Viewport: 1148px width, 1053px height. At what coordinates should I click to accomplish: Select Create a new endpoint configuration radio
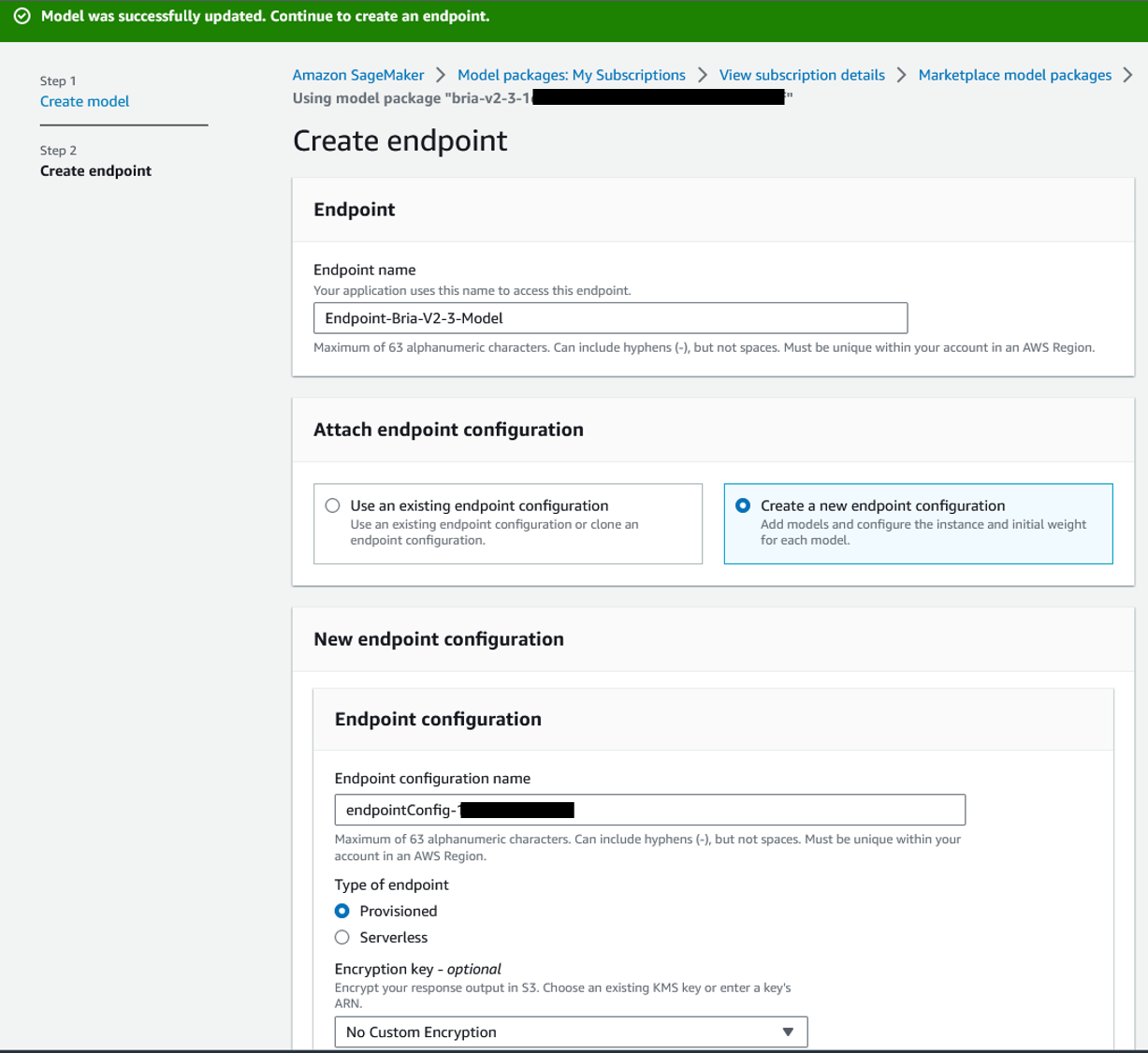(x=743, y=505)
